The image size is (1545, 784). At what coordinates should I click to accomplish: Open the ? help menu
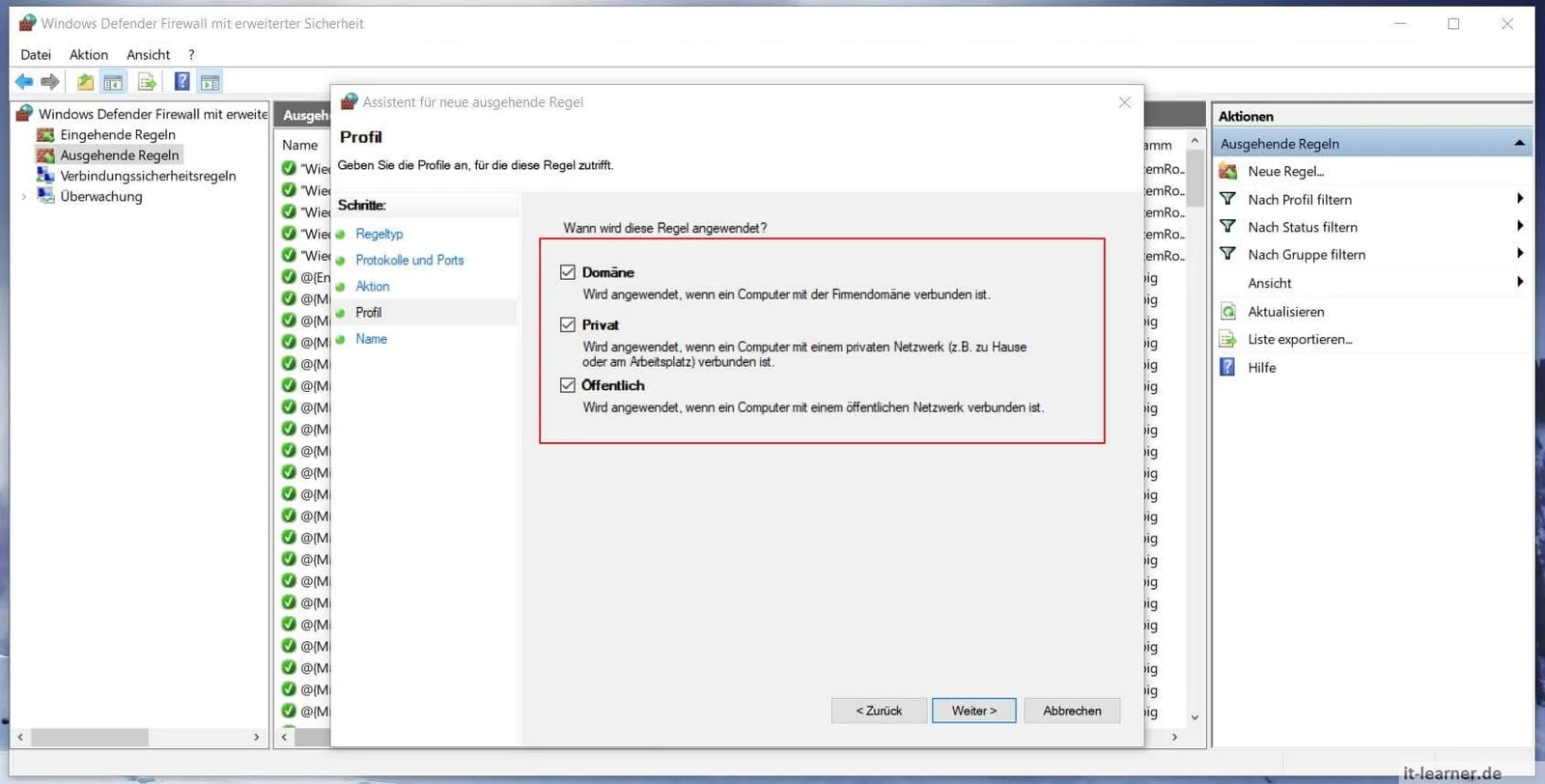click(191, 54)
